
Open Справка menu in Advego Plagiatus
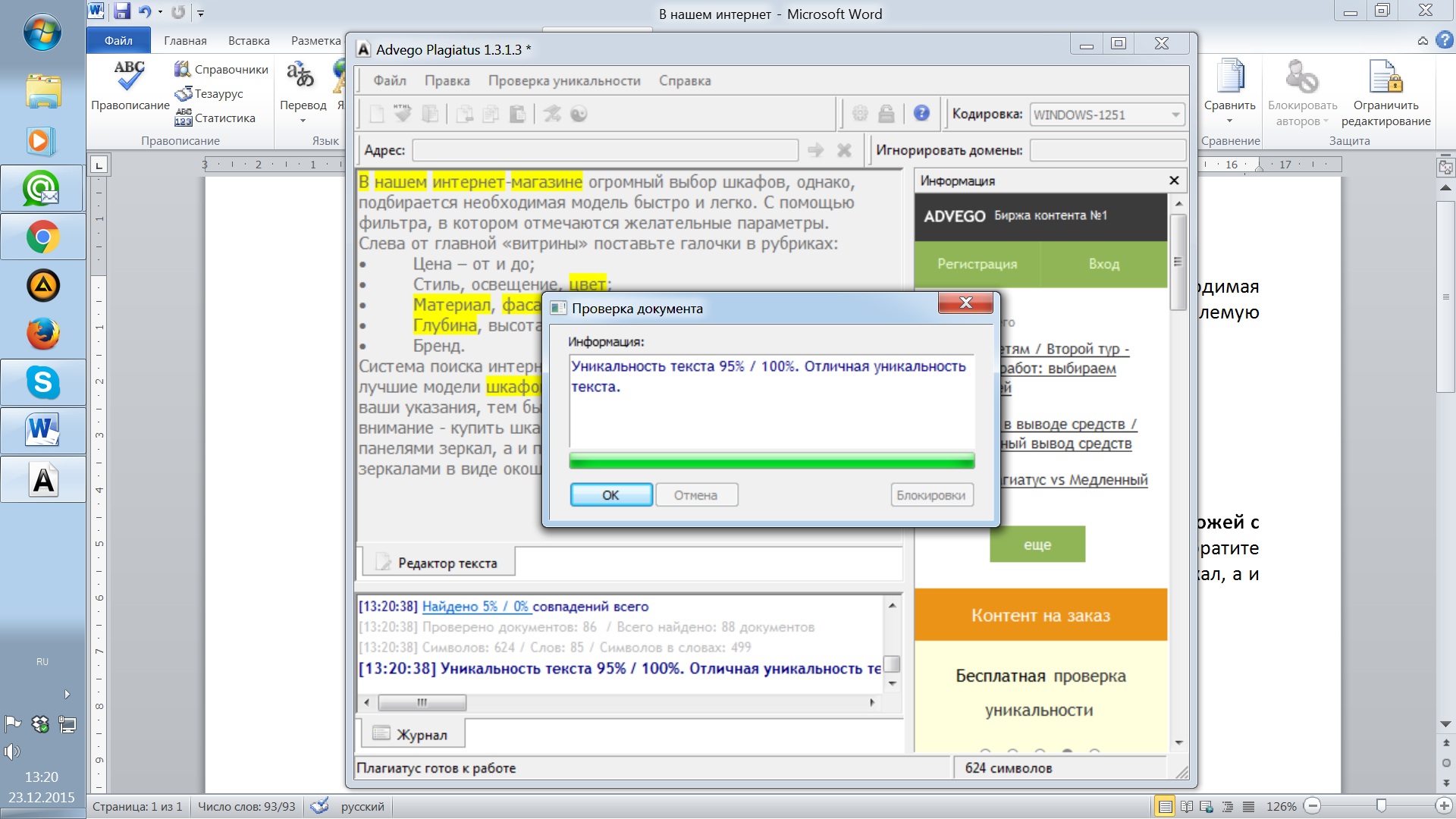(685, 80)
